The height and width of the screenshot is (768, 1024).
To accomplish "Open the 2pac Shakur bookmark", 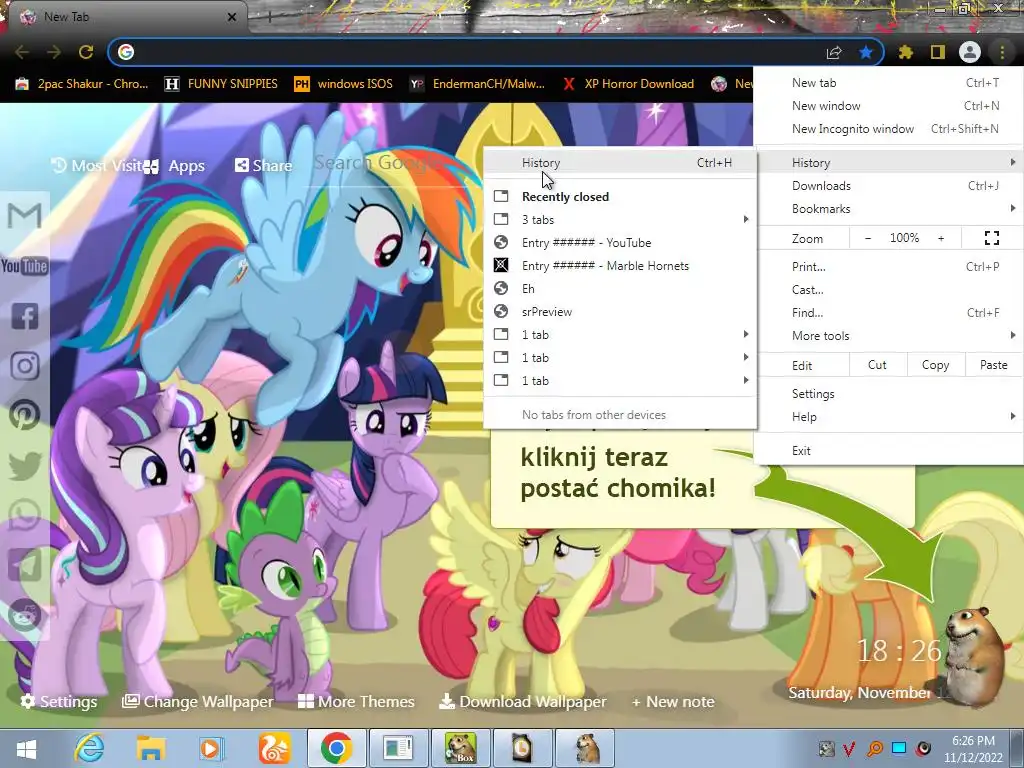I will pos(82,84).
